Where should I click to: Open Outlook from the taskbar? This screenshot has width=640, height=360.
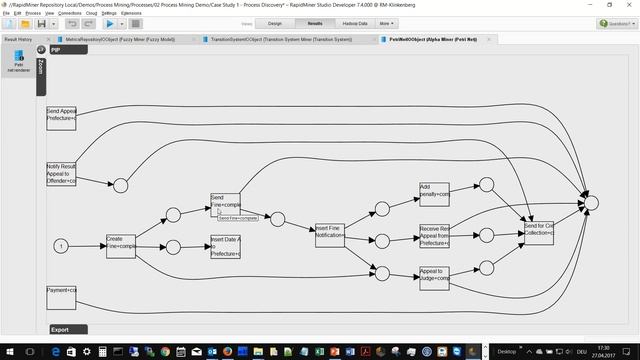[x=212, y=351]
